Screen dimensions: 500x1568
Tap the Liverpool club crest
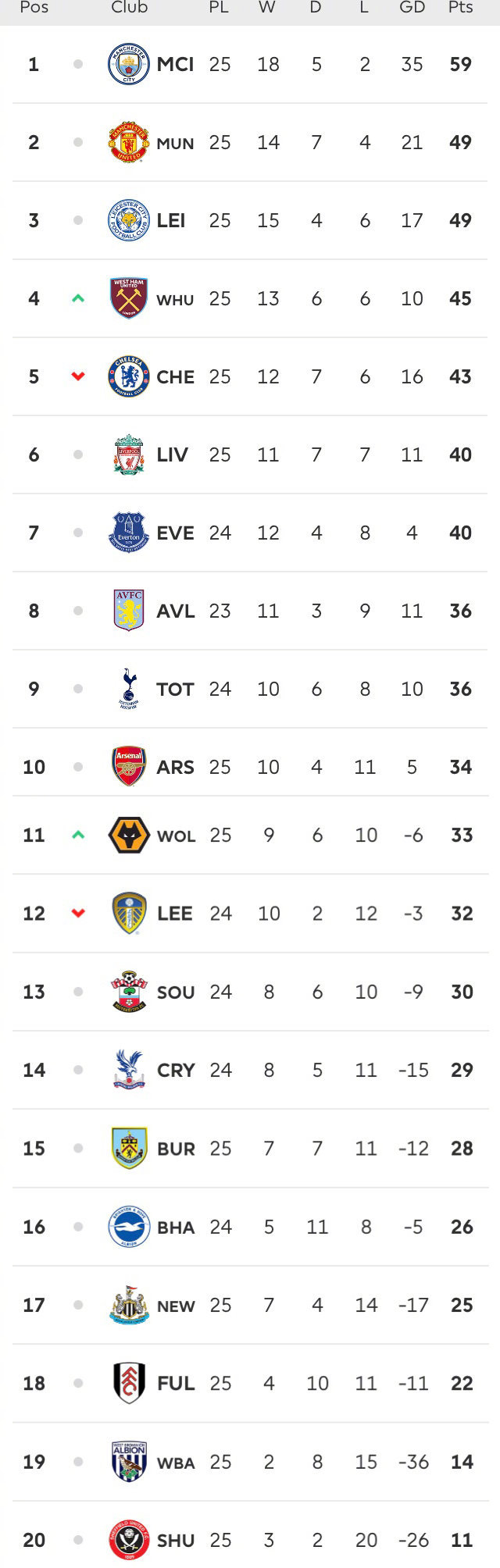pyautogui.click(x=129, y=454)
